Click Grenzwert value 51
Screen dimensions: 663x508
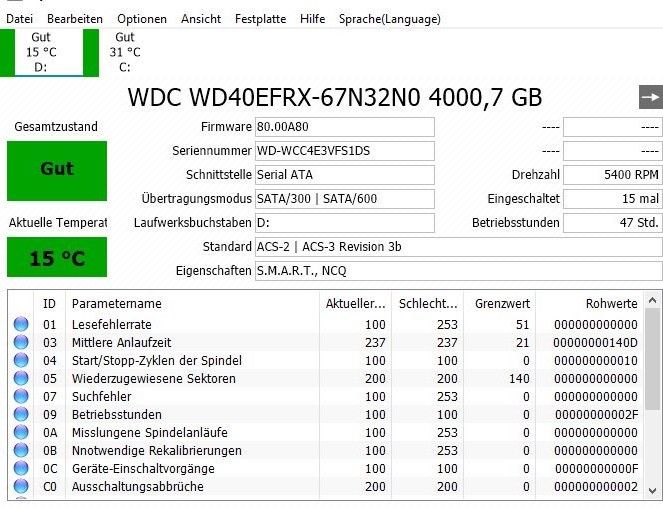523,324
